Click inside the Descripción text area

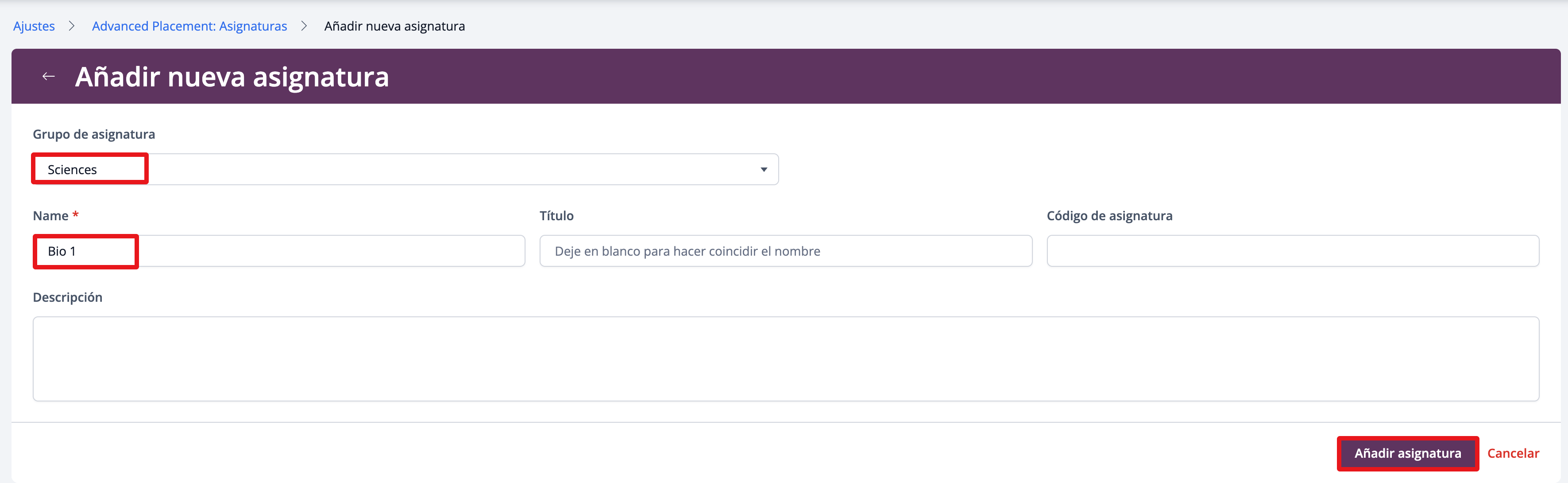point(785,358)
